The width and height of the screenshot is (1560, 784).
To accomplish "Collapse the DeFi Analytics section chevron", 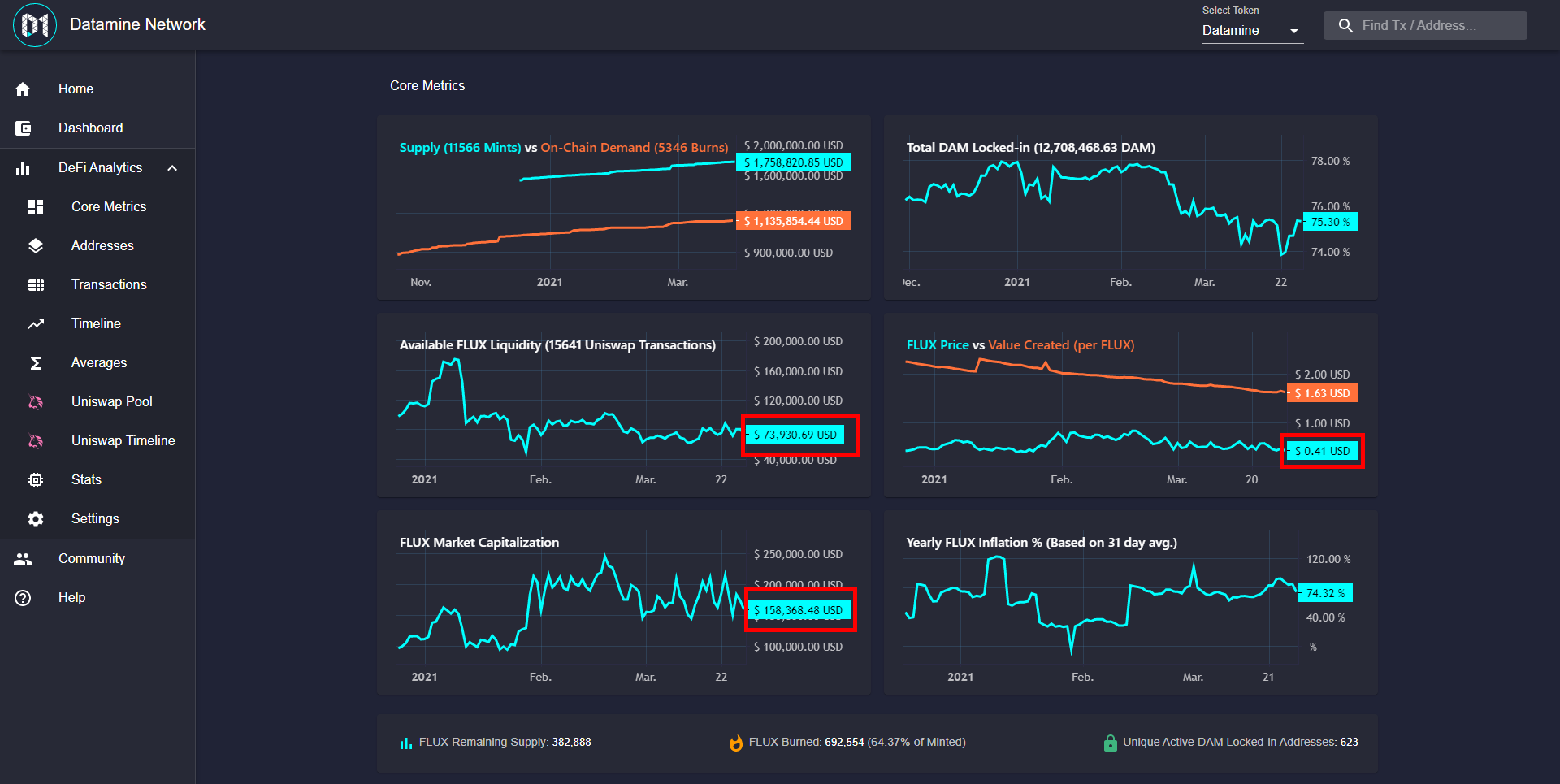I will [x=172, y=168].
